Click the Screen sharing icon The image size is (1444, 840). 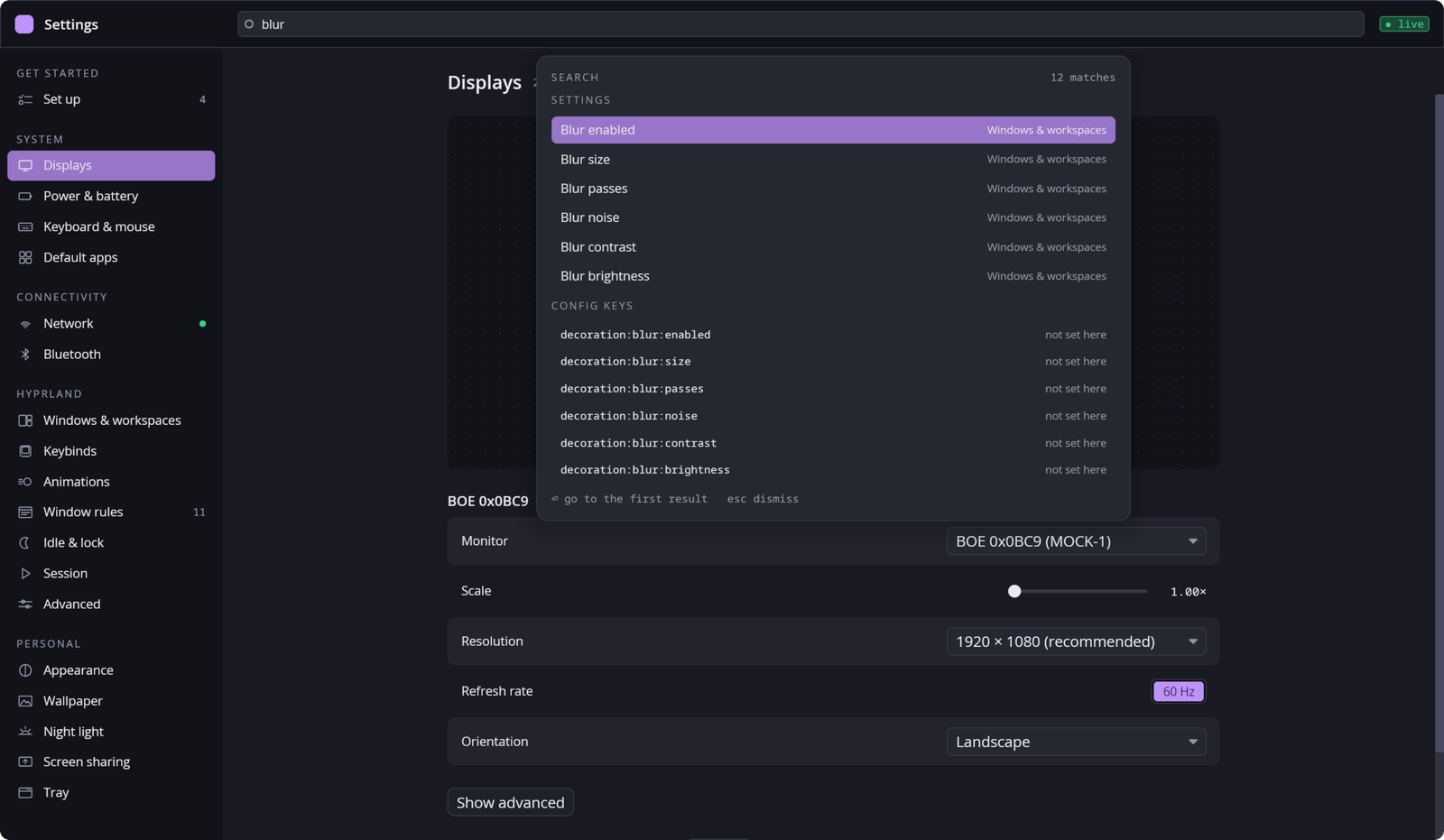point(25,762)
